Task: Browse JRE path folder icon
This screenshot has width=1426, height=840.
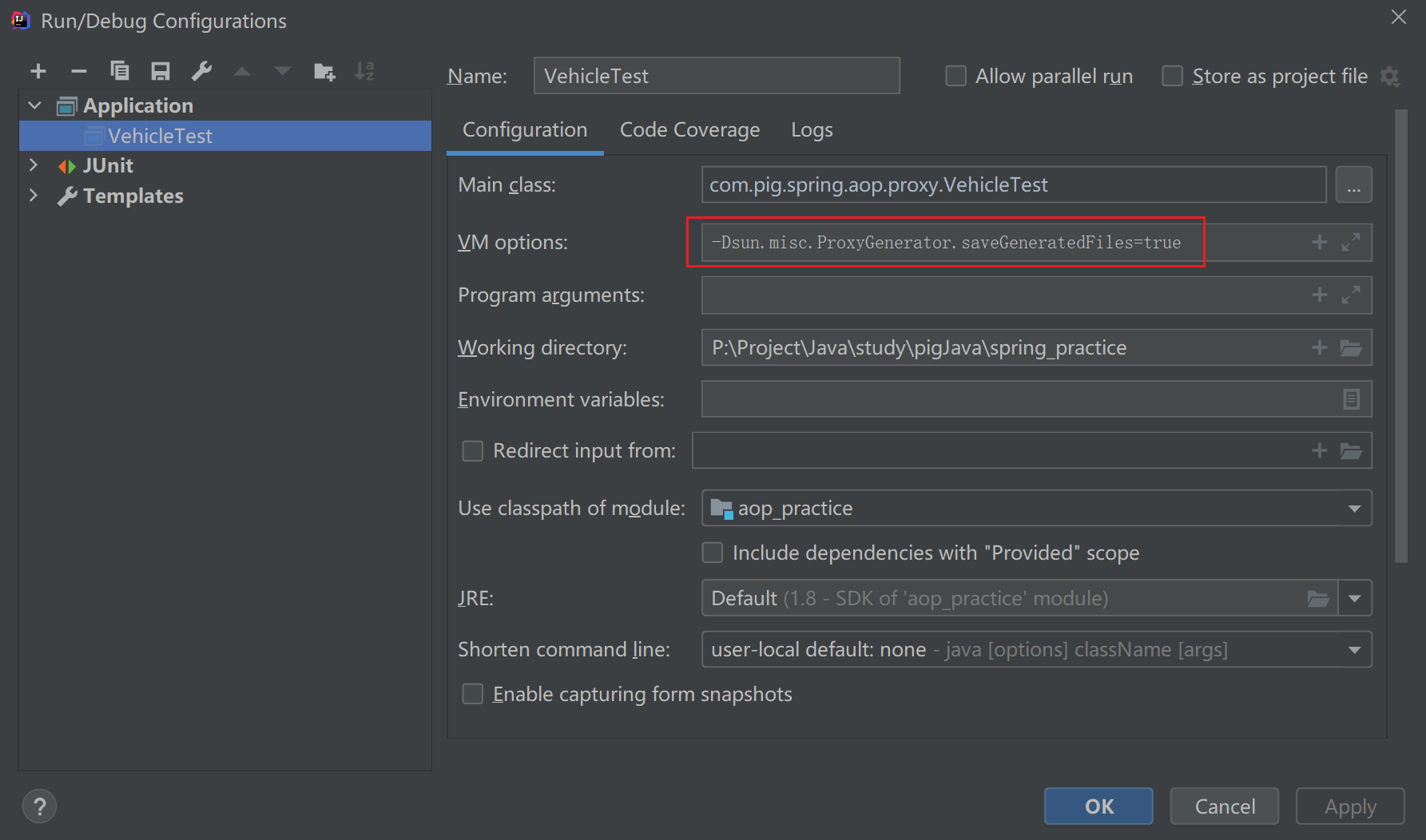Action: coord(1318,598)
